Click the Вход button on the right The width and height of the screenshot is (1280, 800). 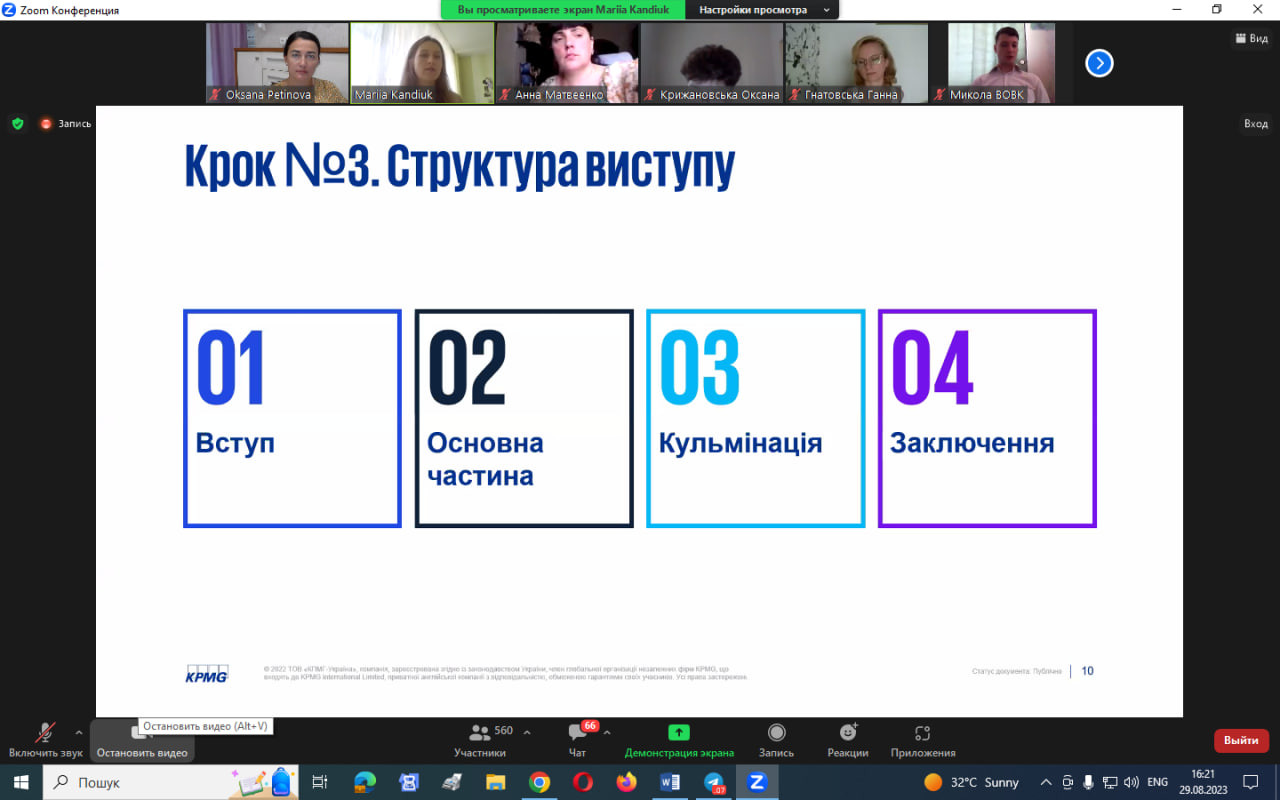[x=1256, y=124]
